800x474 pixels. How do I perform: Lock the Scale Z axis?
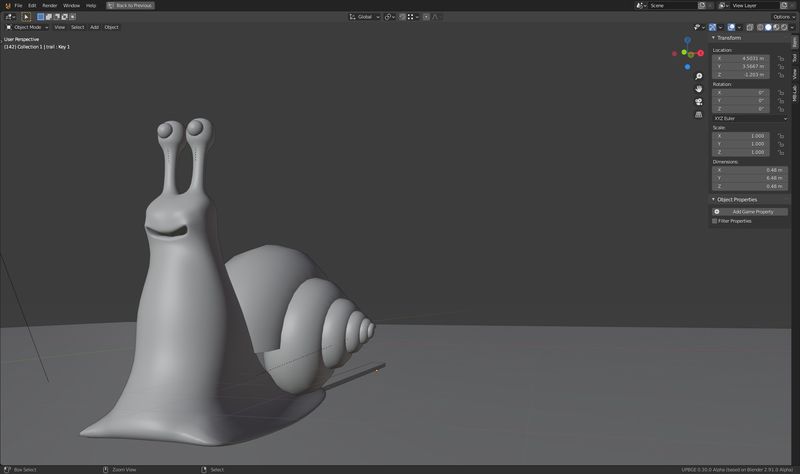tap(781, 153)
